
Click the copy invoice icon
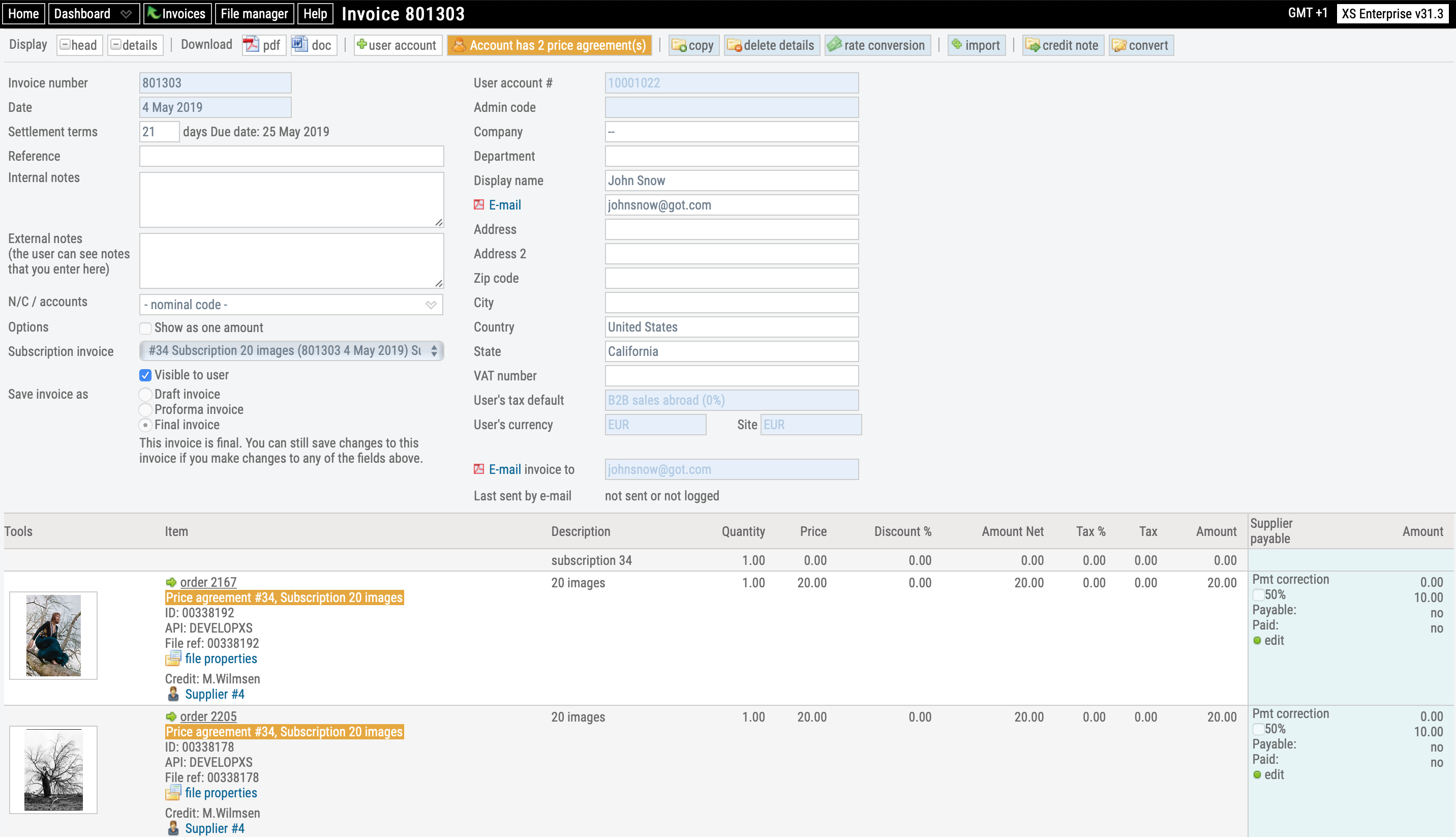(x=693, y=45)
